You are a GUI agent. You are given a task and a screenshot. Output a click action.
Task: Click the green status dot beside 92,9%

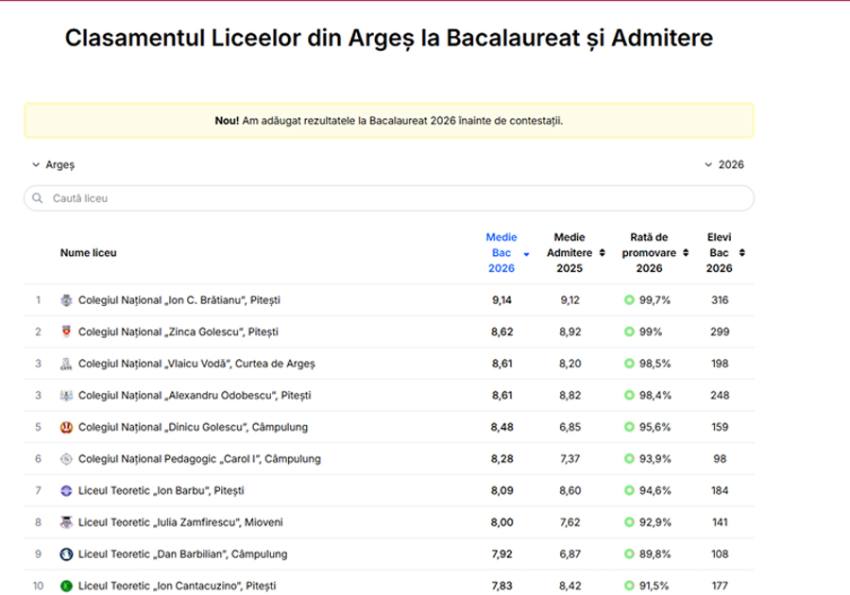coord(629,522)
